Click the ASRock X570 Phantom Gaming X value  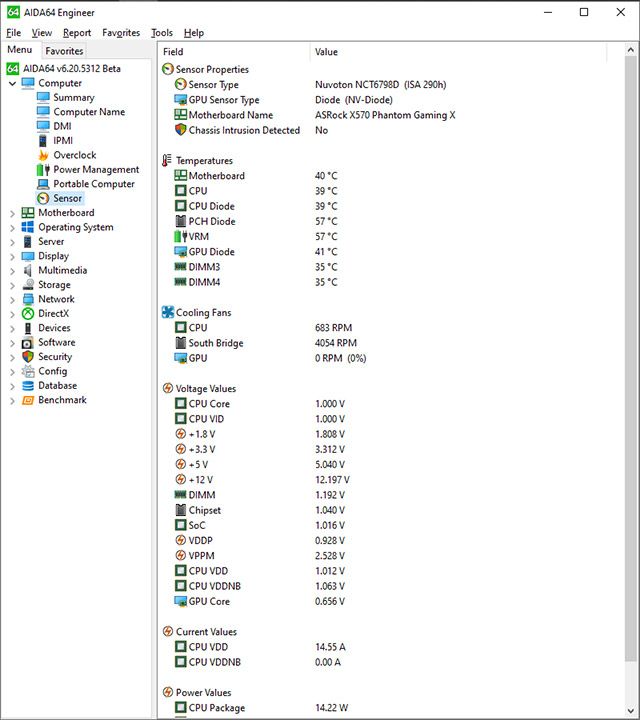click(x=385, y=115)
